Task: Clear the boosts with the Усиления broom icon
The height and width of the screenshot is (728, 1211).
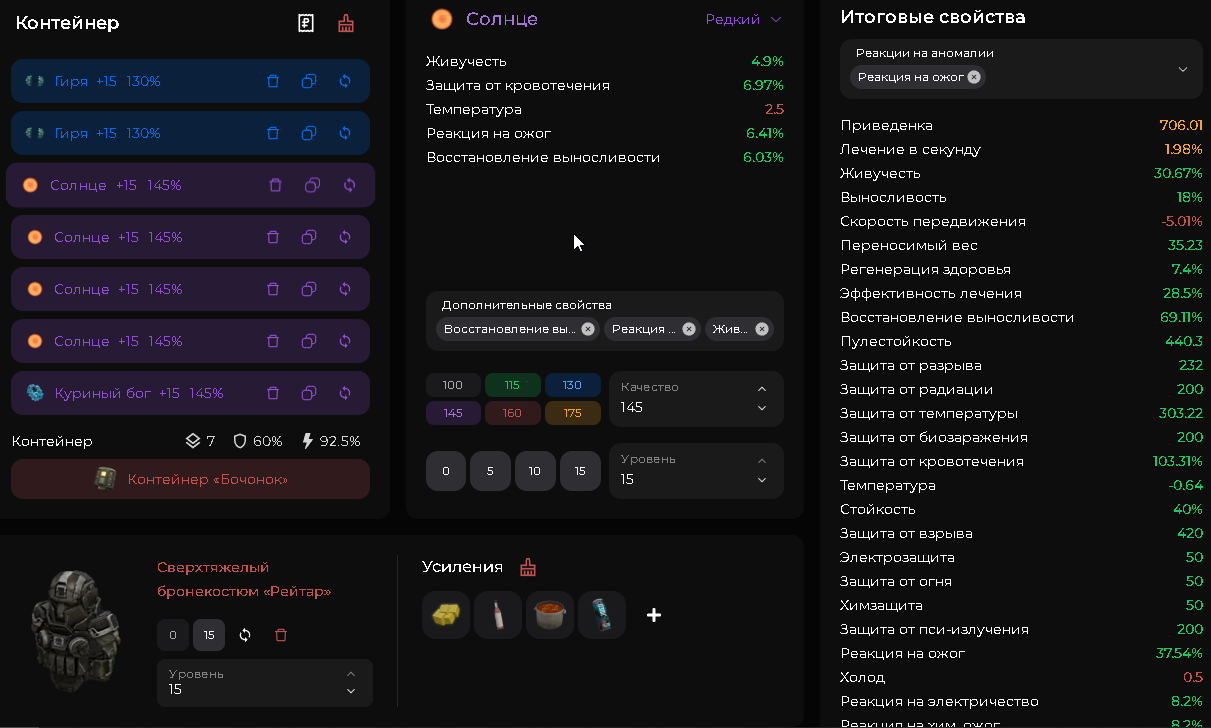Action: (528, 567)
